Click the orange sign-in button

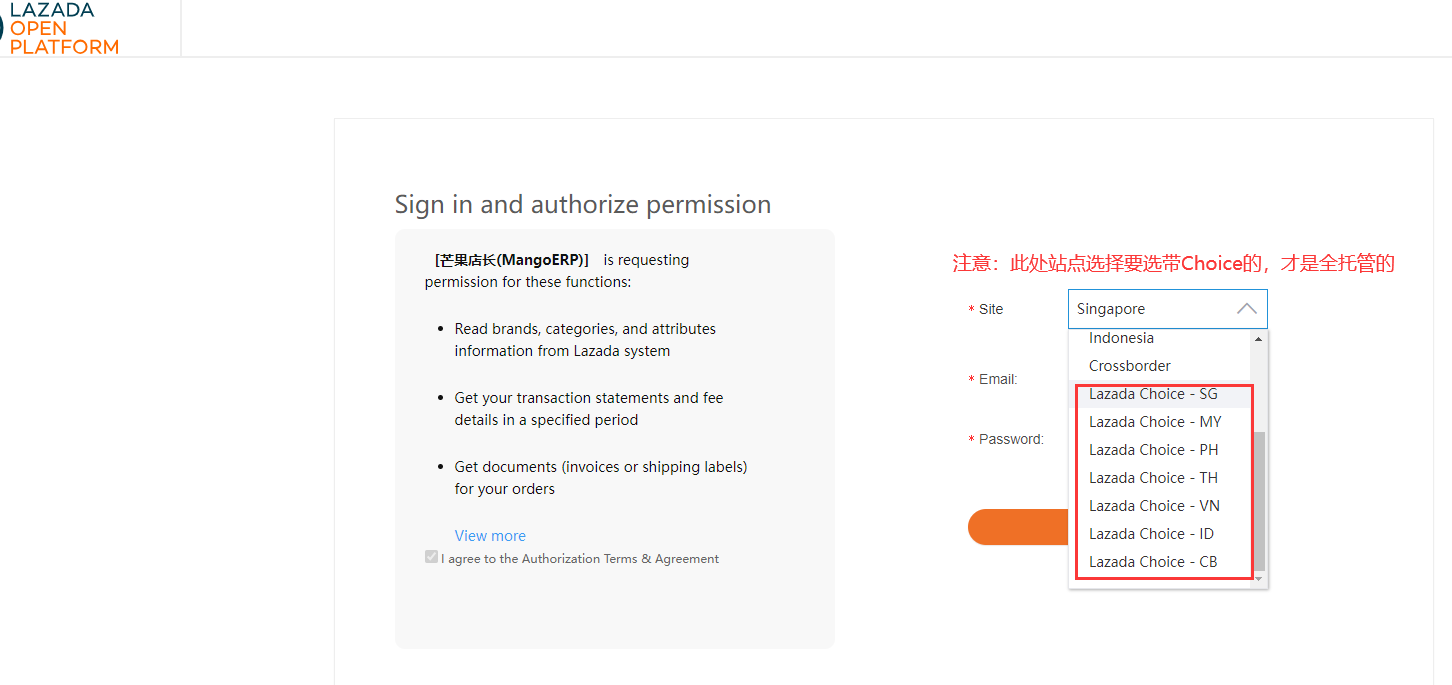(x=1018, y=527)
